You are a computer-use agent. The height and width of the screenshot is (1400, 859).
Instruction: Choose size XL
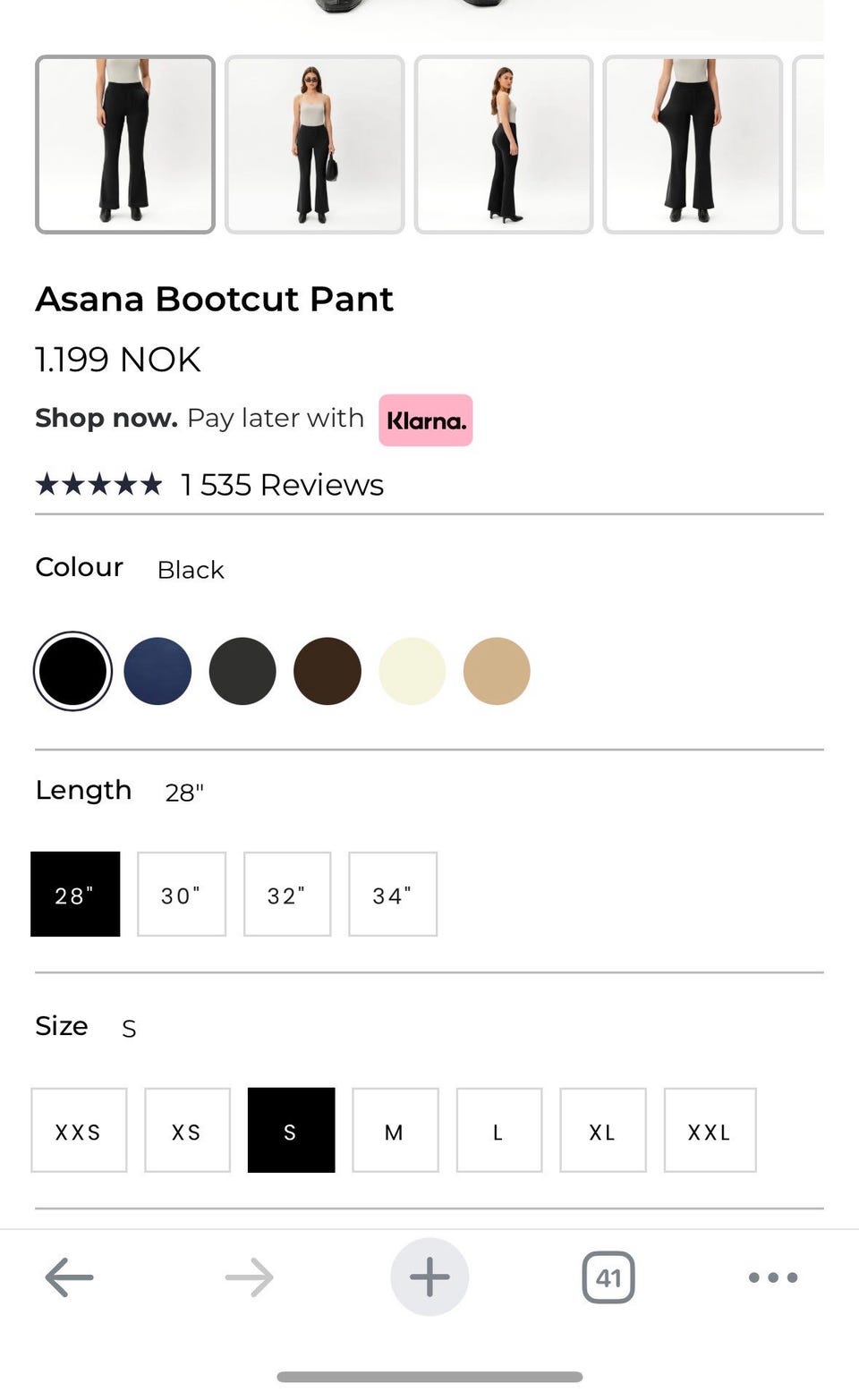pos(603,1131)
